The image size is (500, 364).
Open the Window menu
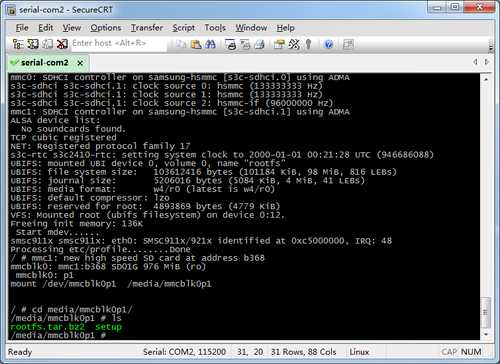(x=251, y=28)
